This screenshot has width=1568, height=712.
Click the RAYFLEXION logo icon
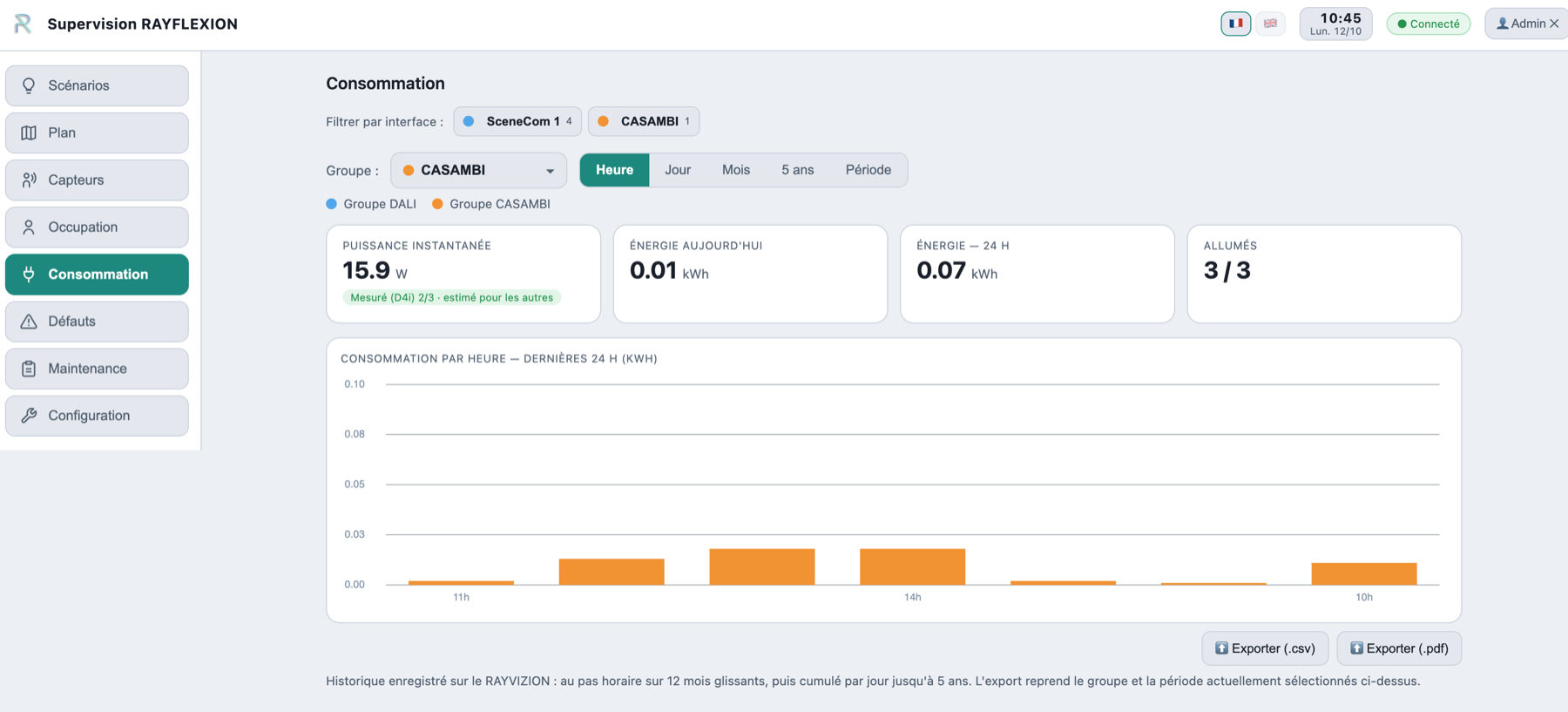pyautogui.click(x=23, y=24)
